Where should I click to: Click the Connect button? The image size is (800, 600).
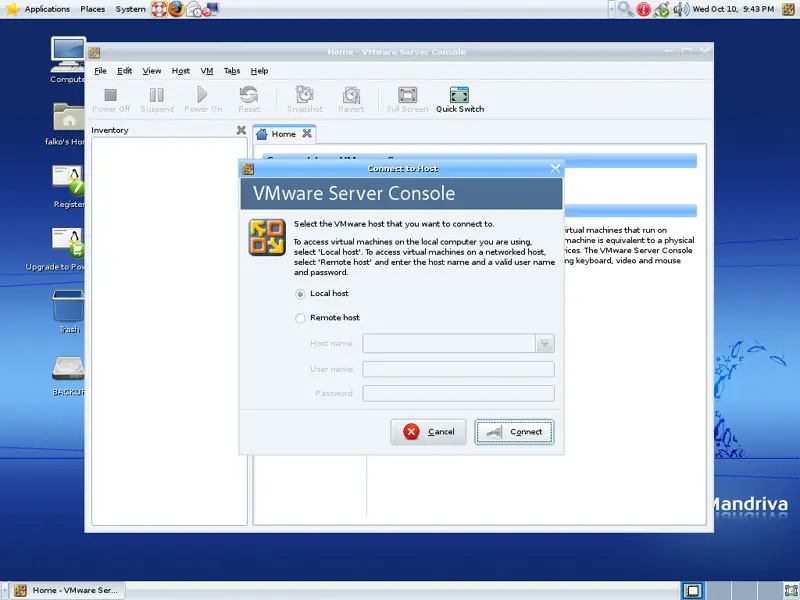coord(514,432)
